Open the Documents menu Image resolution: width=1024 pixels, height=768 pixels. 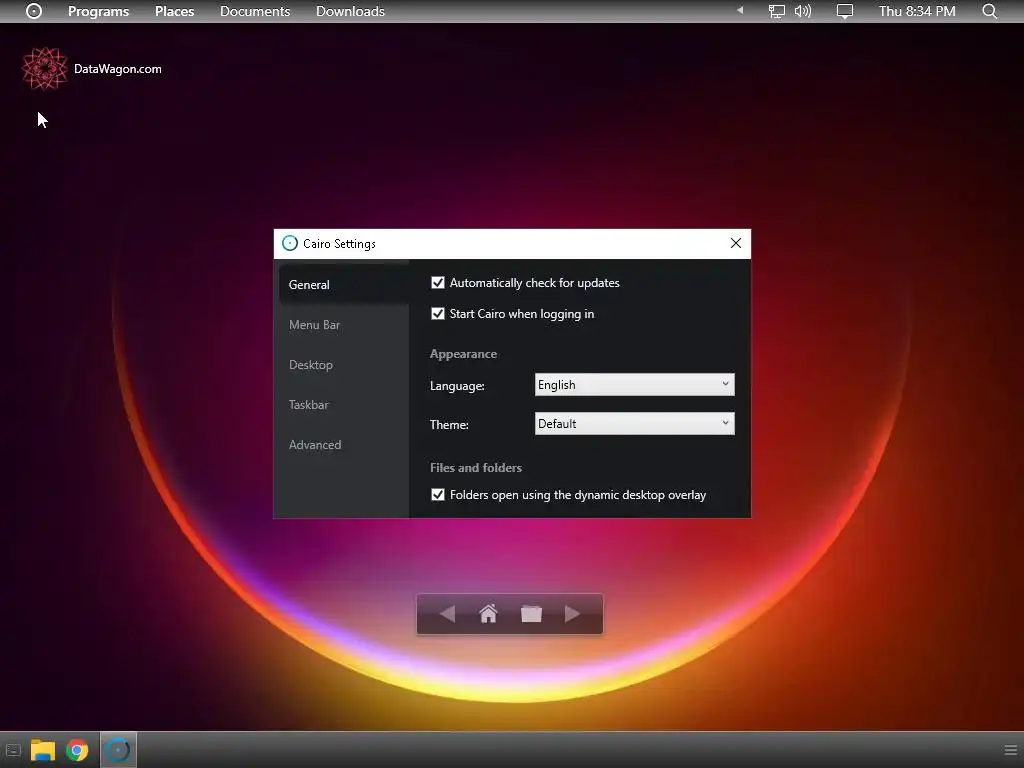click(x=255, y=11)
